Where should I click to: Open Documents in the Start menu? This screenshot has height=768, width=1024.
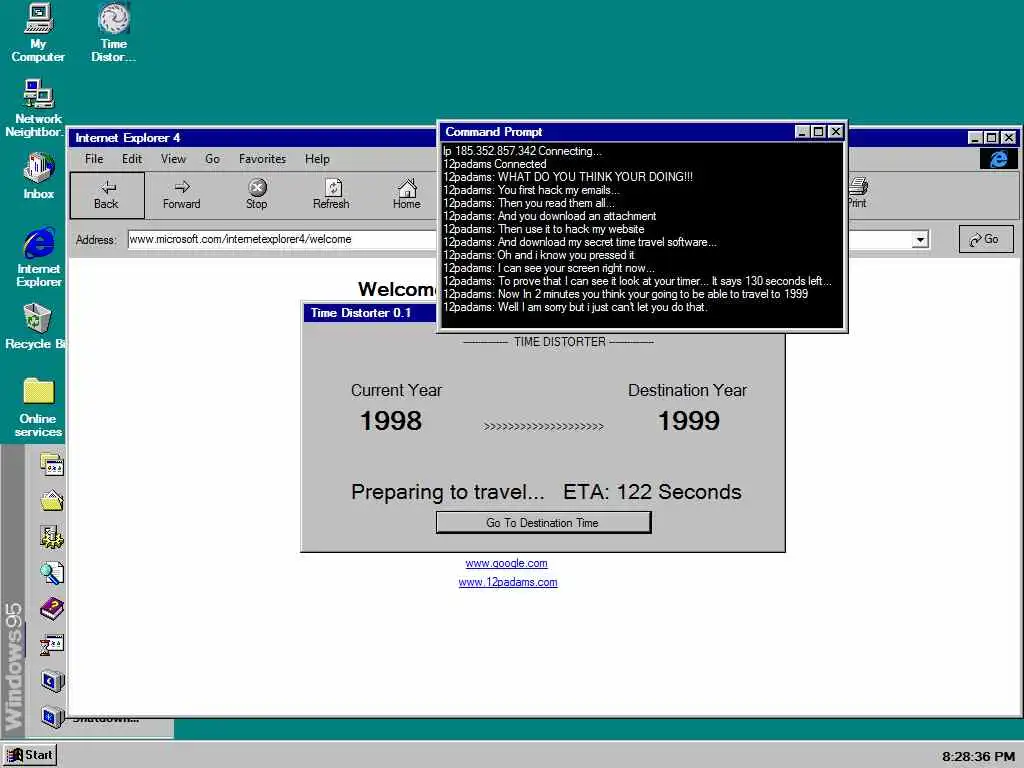pyautogui.click(x=52, y=501)
